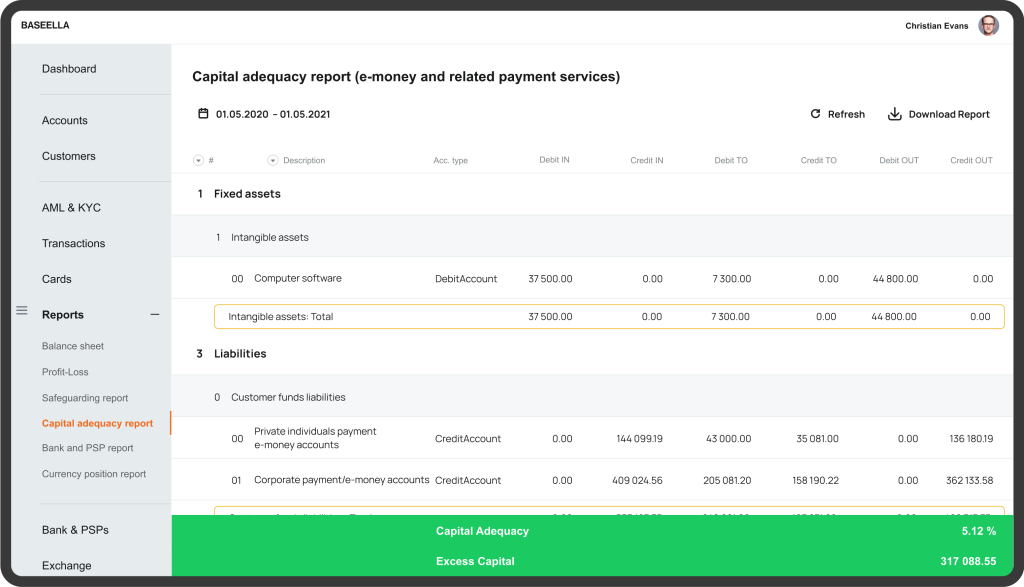Open the Safeguarding report page
The image size is (1024, 587).
pyautogui.click(x=84, y=397)
